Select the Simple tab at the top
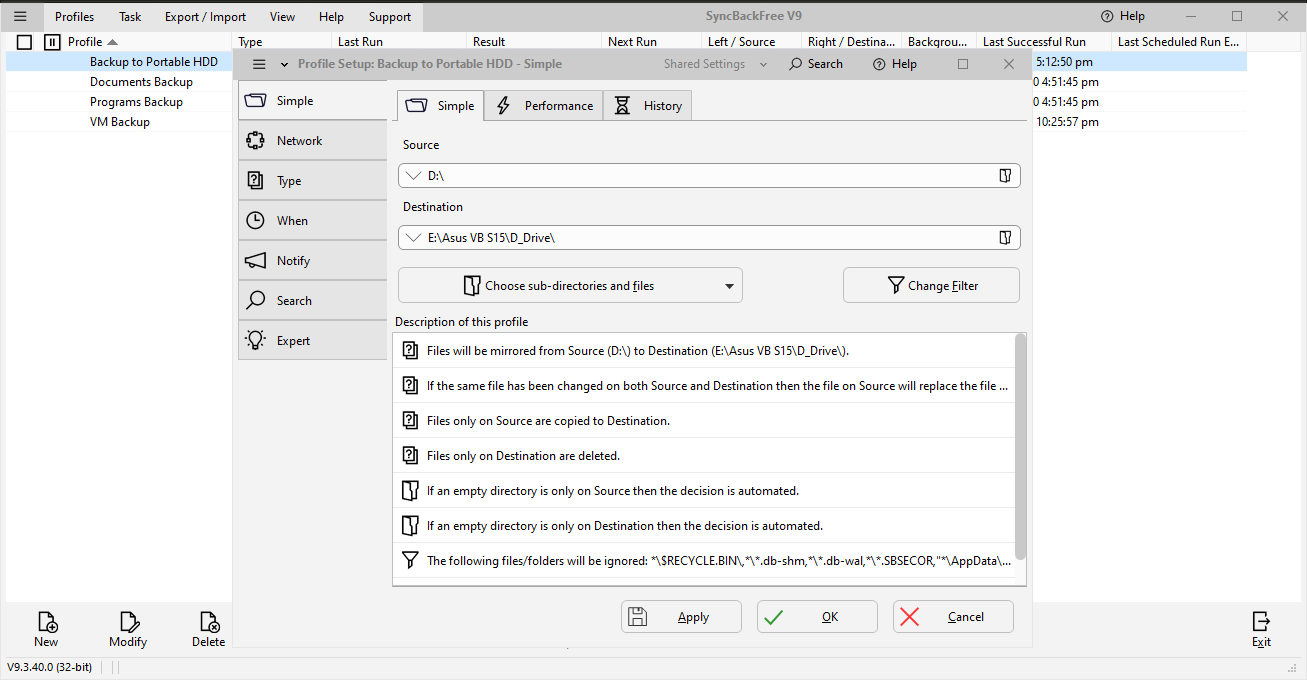Viewport: 1307px width, 680px height. click(x=441, y=106)
